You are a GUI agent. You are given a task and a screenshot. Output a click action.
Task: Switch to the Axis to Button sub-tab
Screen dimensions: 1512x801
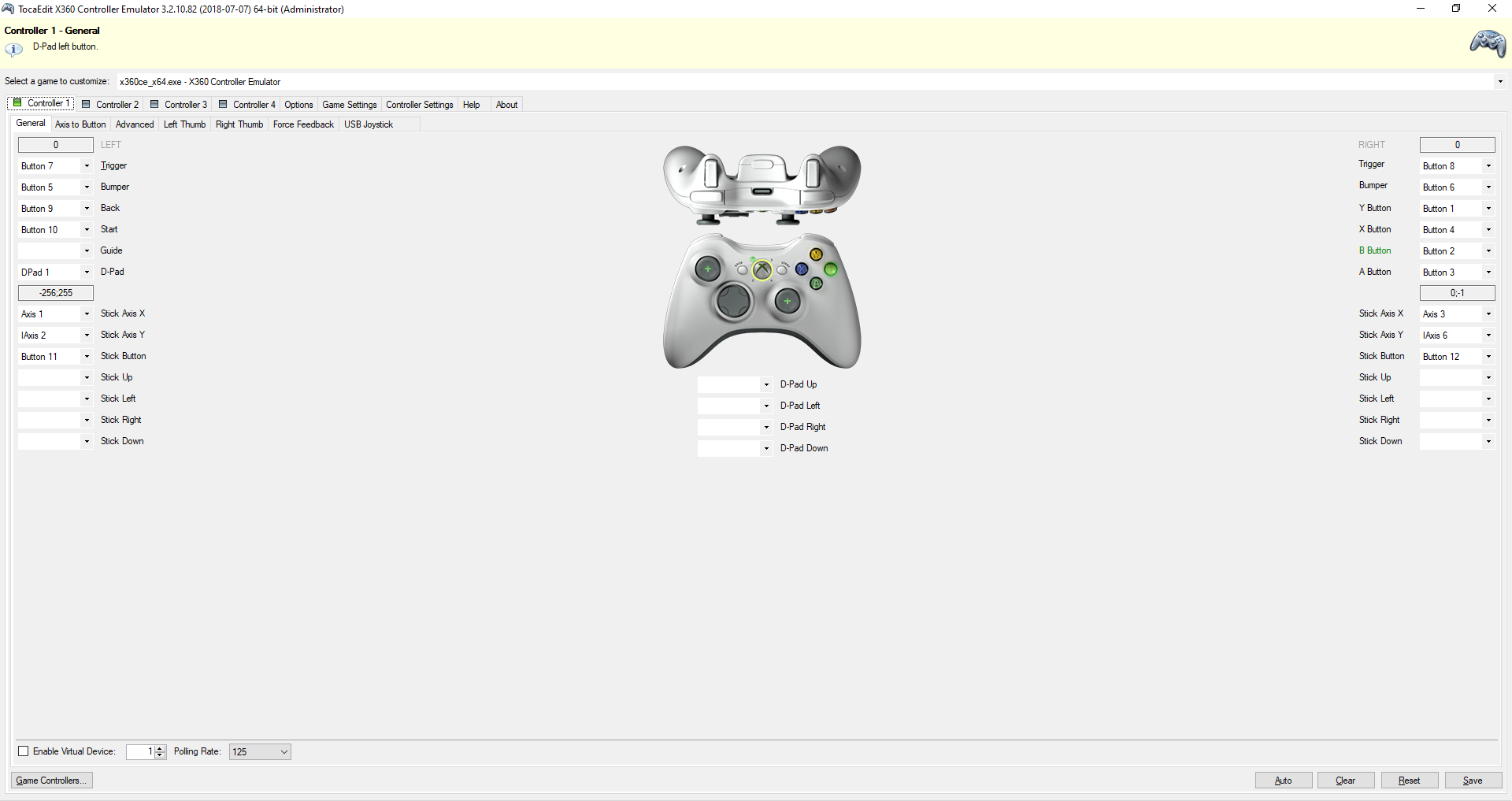pyautogui.click(x=80, y=124)
